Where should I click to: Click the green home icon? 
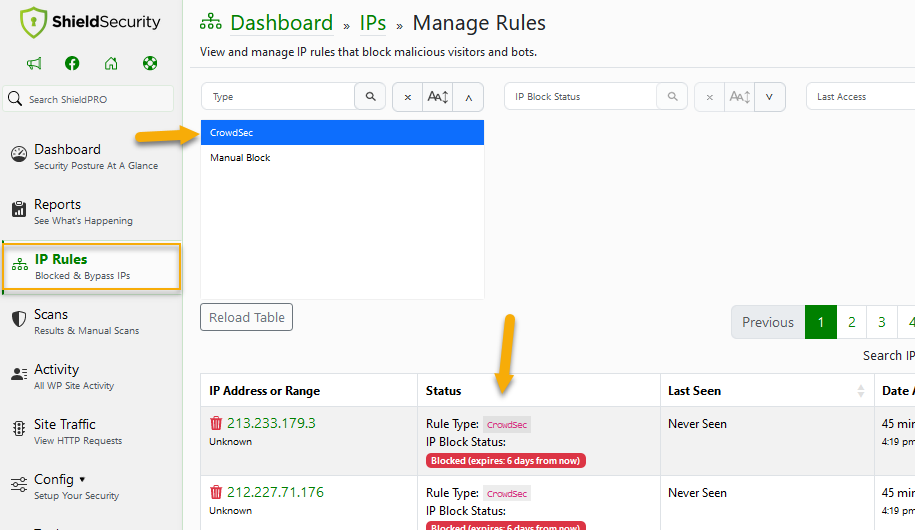coord(111,63)
